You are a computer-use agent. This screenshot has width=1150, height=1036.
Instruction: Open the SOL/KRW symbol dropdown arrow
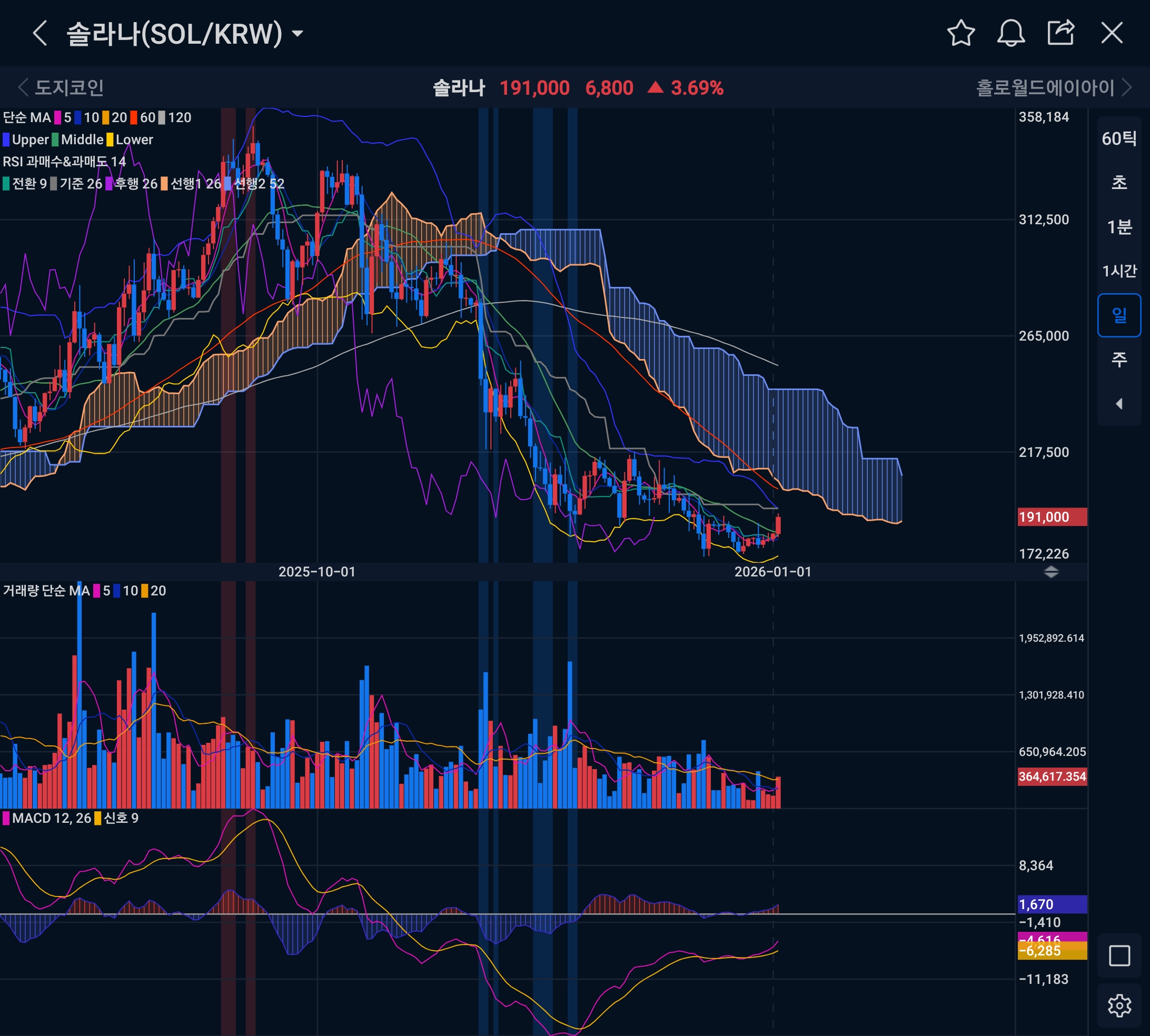(x=297, y=34)
